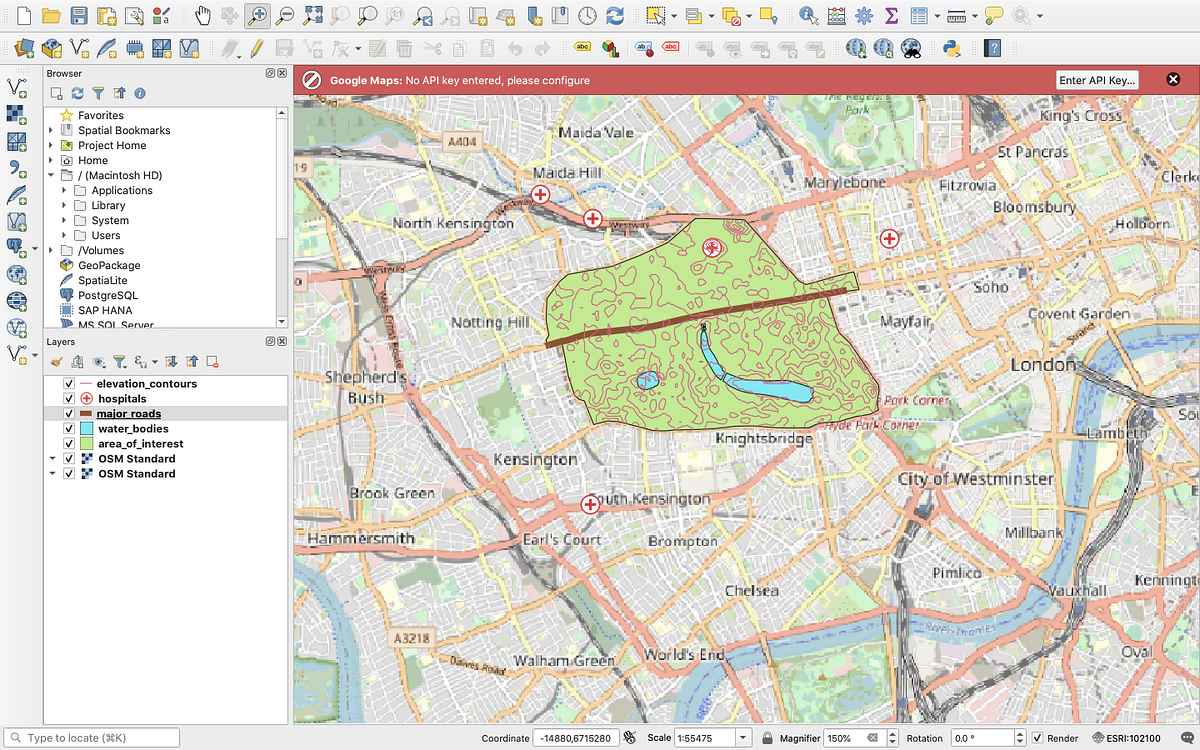
Task: Select the Measure Line tool
Action: point(956,15)
